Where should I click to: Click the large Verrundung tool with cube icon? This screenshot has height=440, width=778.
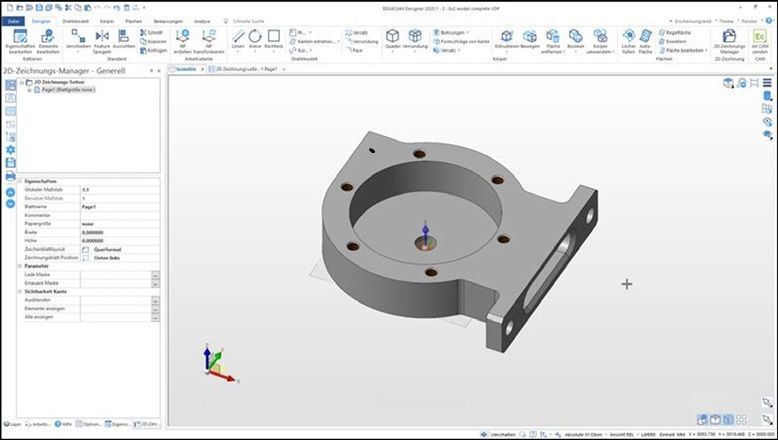(x=415, y=40)
